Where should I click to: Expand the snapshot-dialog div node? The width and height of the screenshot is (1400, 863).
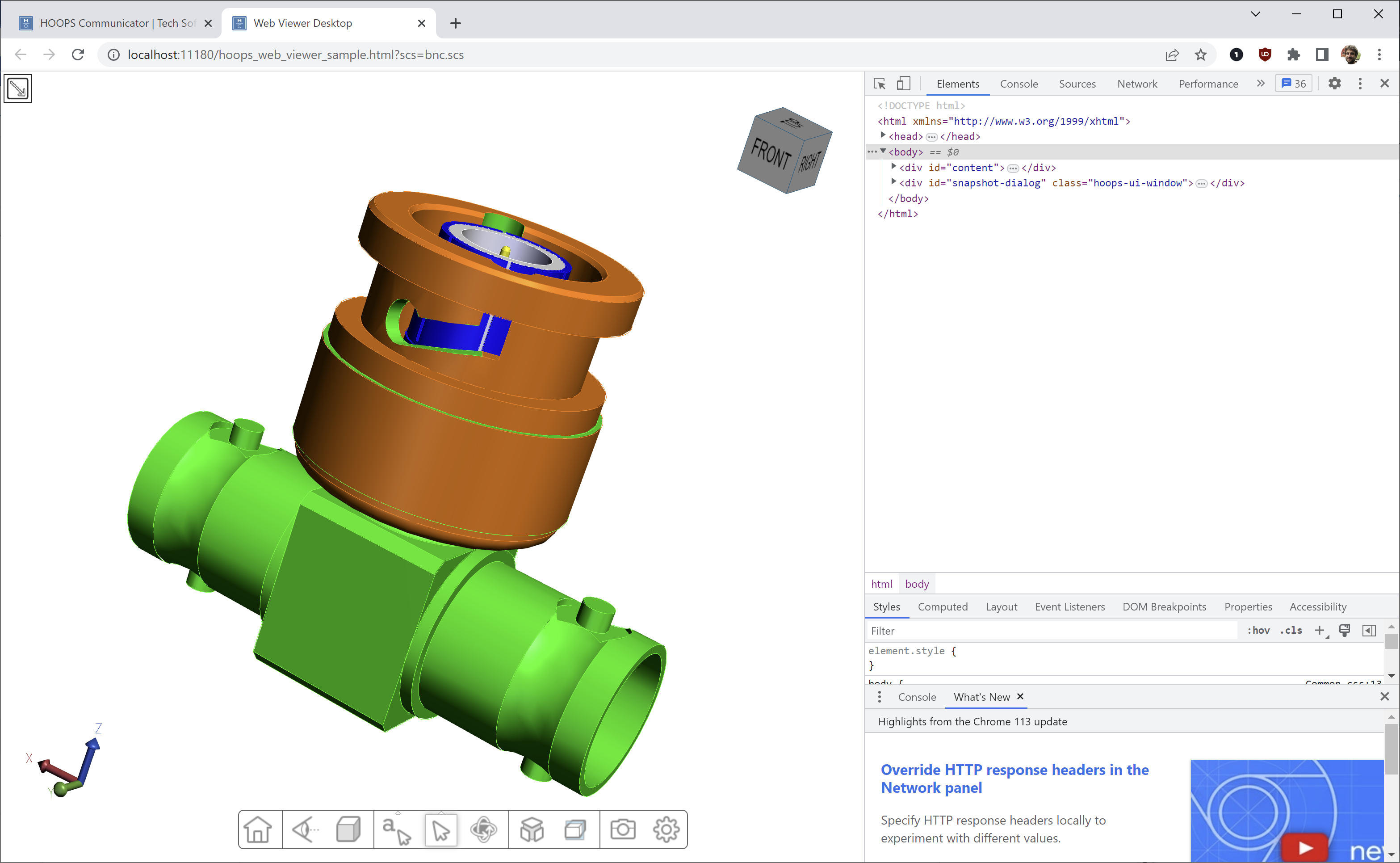coord(894,182)
